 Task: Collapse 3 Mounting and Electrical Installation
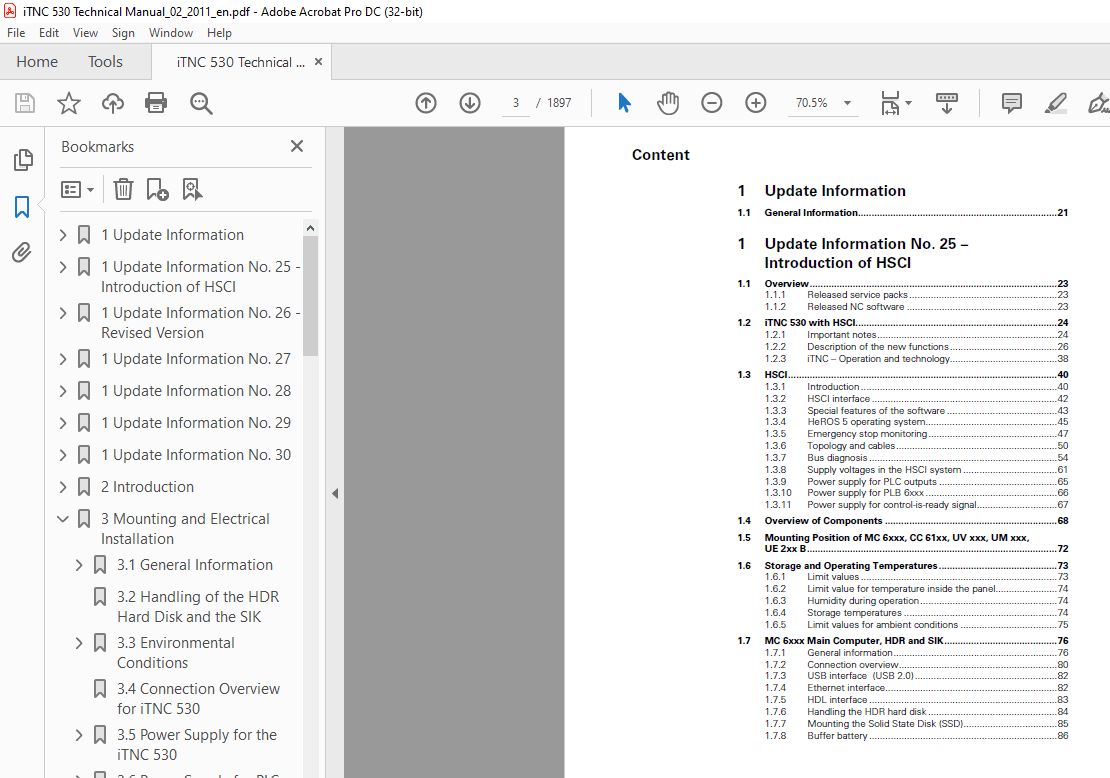[x=63, y=519]
